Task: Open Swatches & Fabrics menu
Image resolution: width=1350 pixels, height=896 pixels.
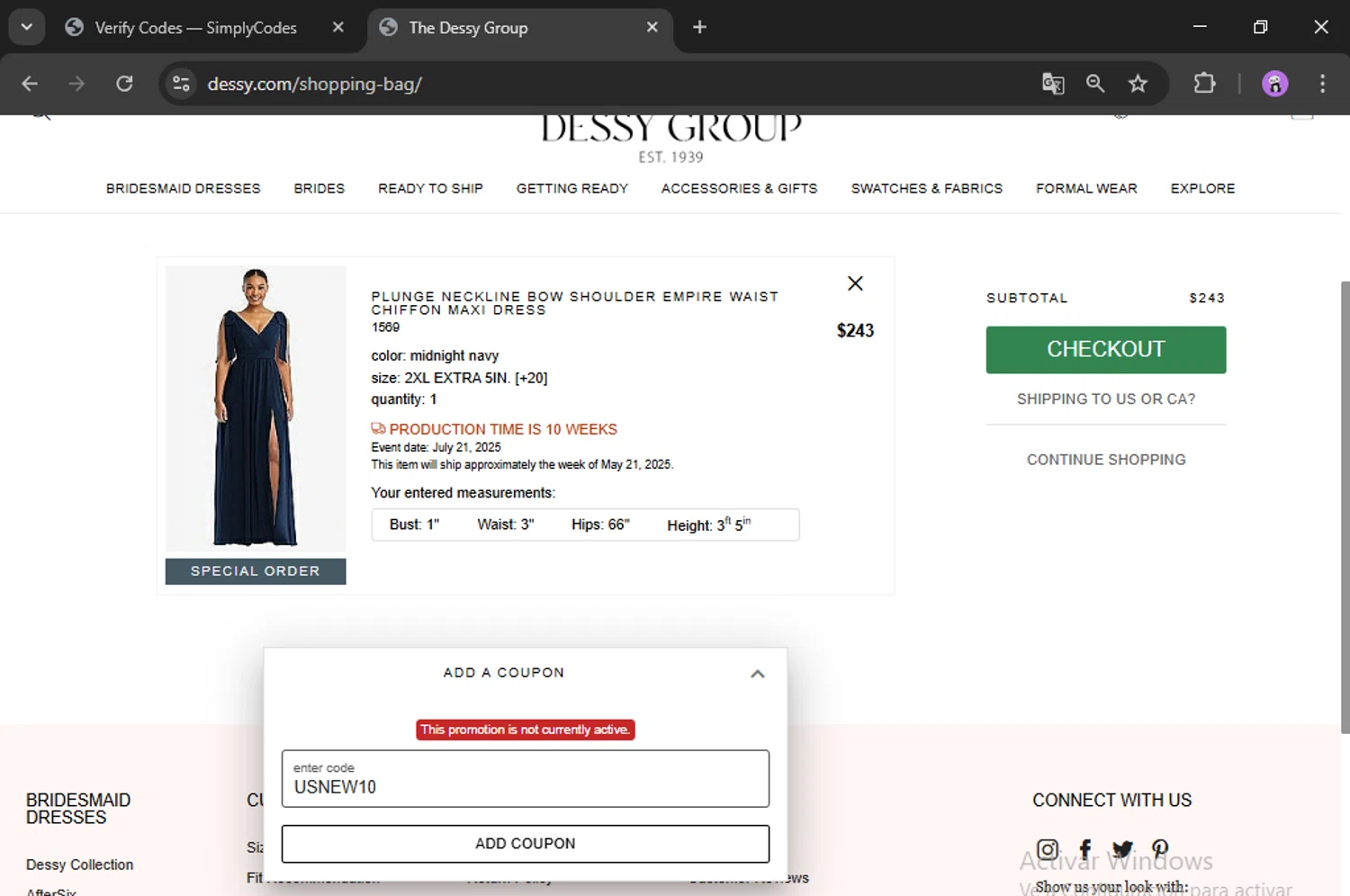Action: 926,188
